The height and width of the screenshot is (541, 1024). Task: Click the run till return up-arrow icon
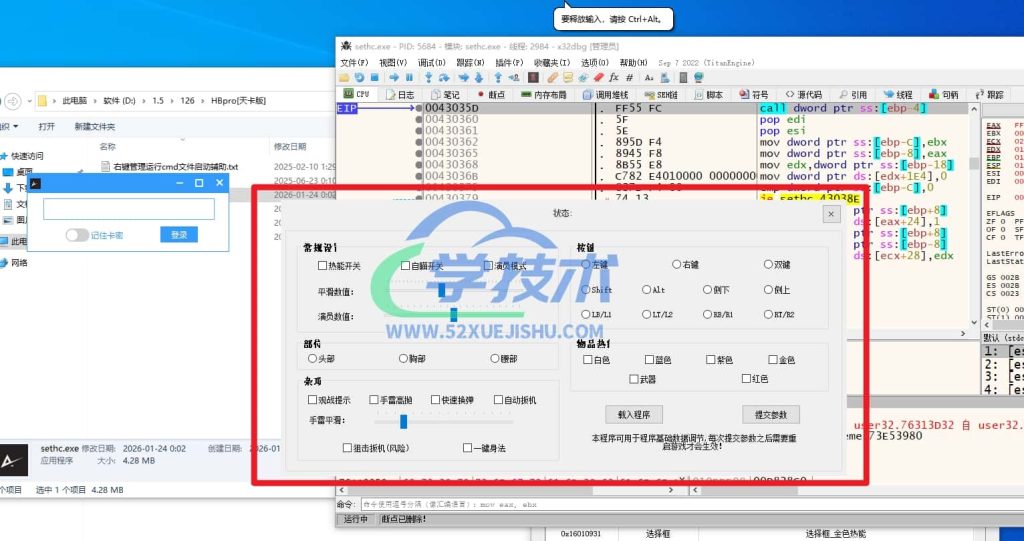tap(498, 77)
